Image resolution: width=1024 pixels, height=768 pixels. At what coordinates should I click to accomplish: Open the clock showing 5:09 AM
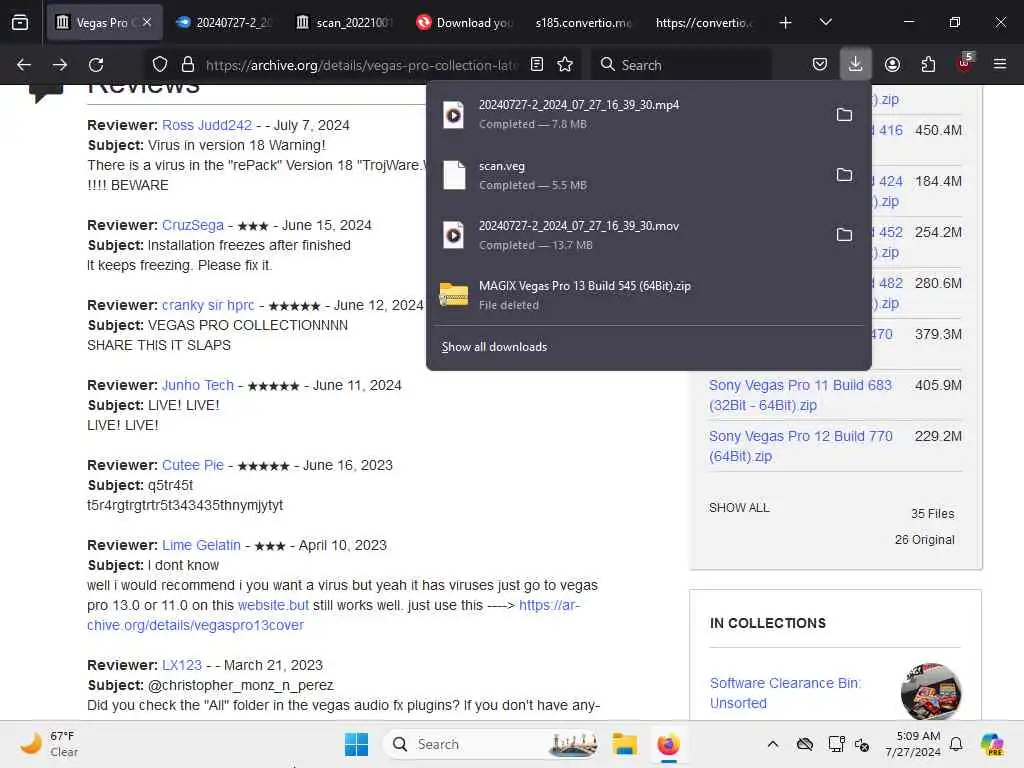tap(912, 744)
